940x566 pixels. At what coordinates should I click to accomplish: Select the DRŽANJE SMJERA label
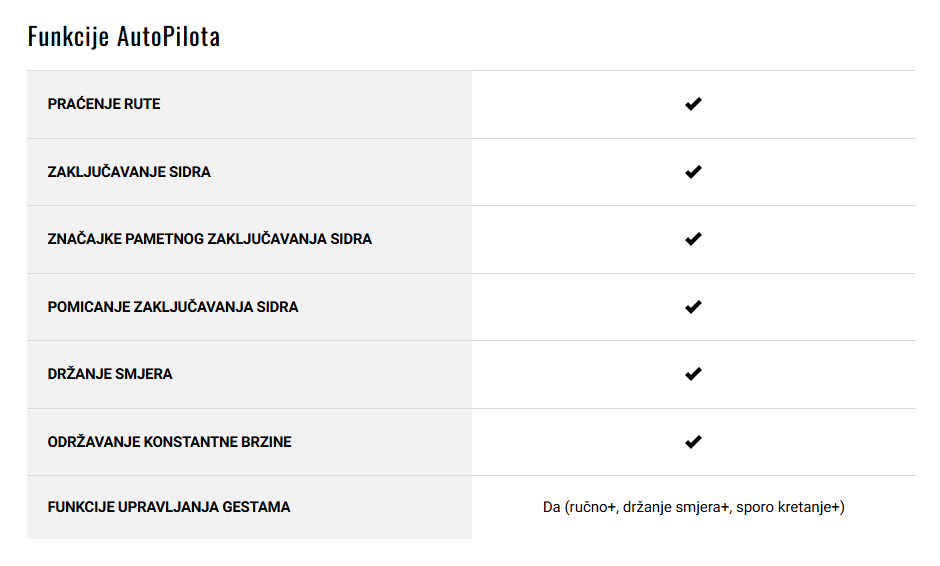tap(110, 374)
